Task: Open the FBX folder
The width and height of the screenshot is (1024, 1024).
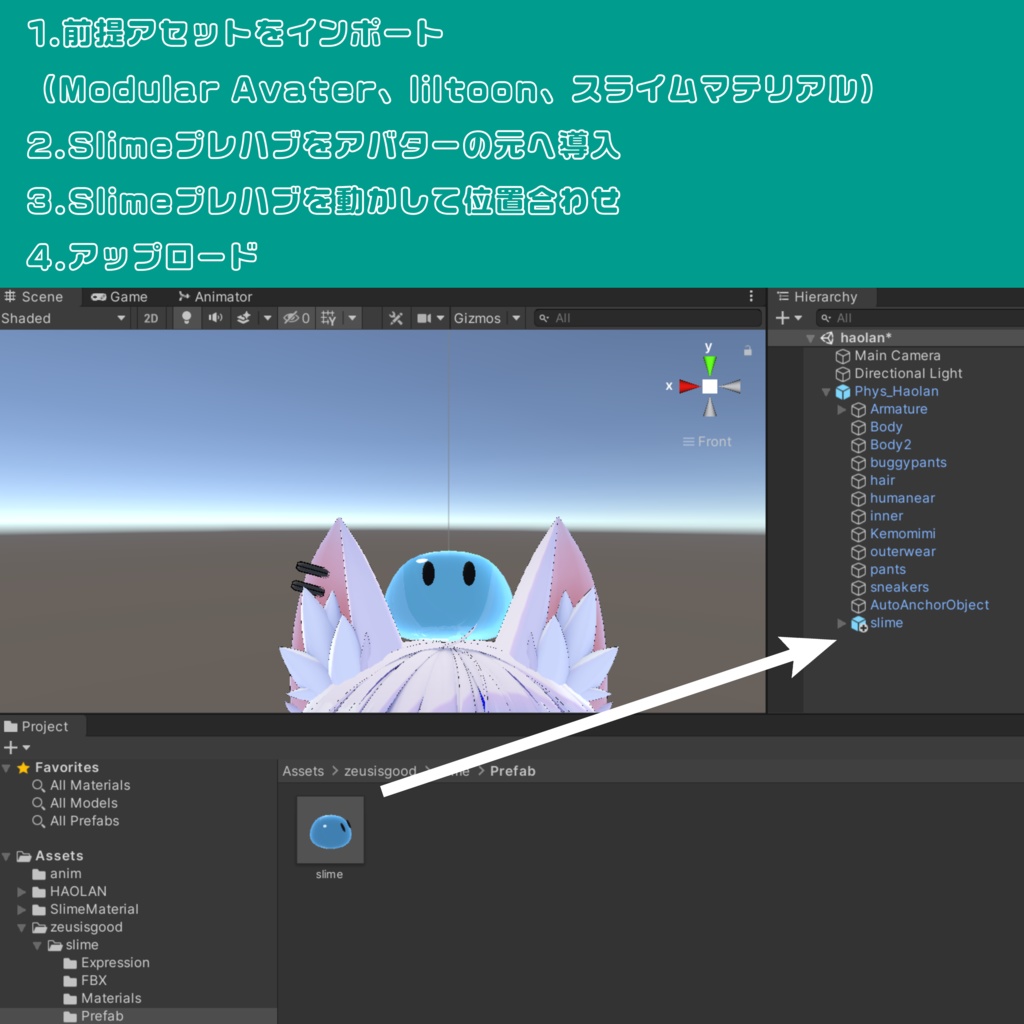Action: 85,980
